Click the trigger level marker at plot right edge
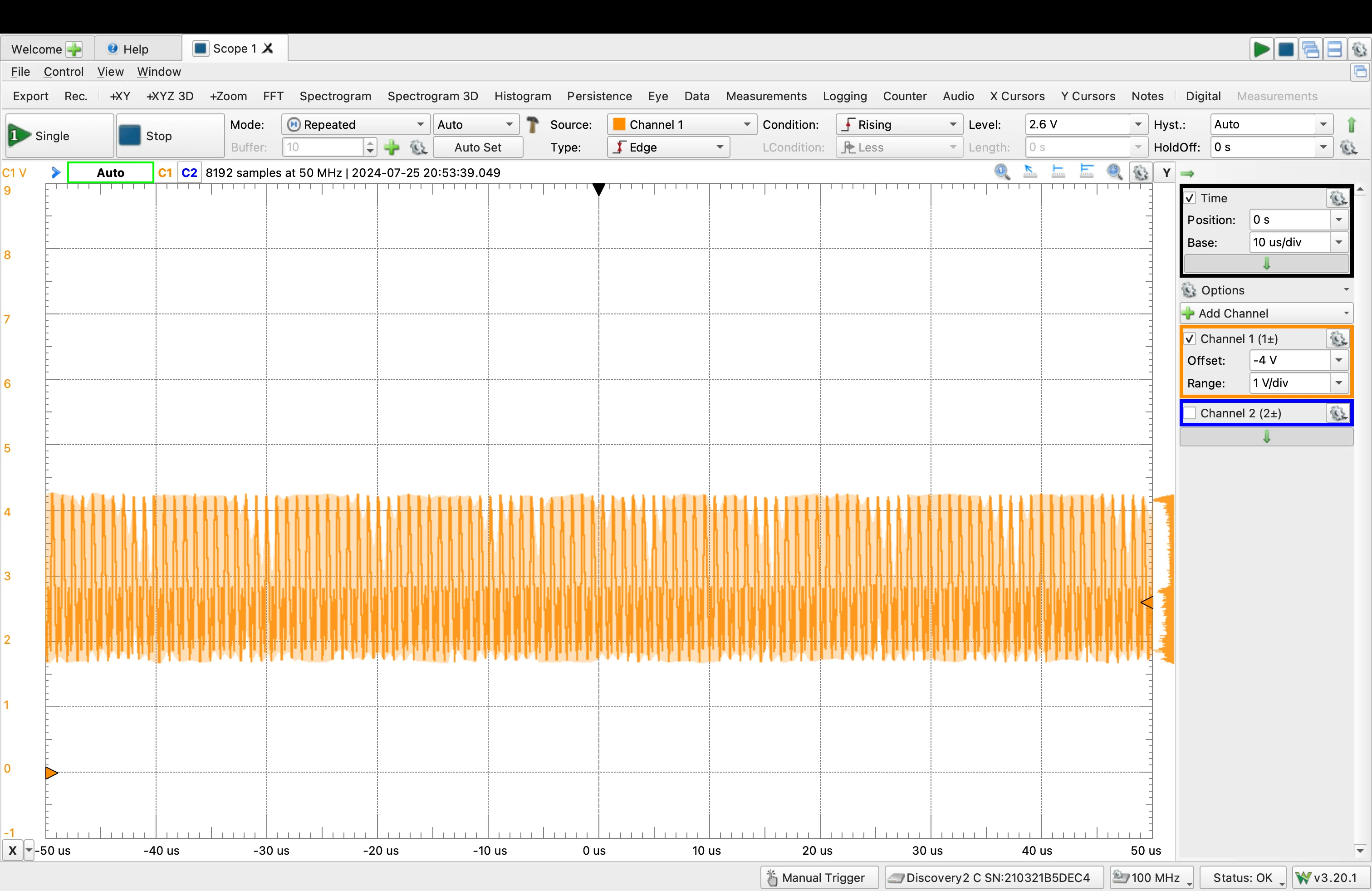 pos(1147,603)
